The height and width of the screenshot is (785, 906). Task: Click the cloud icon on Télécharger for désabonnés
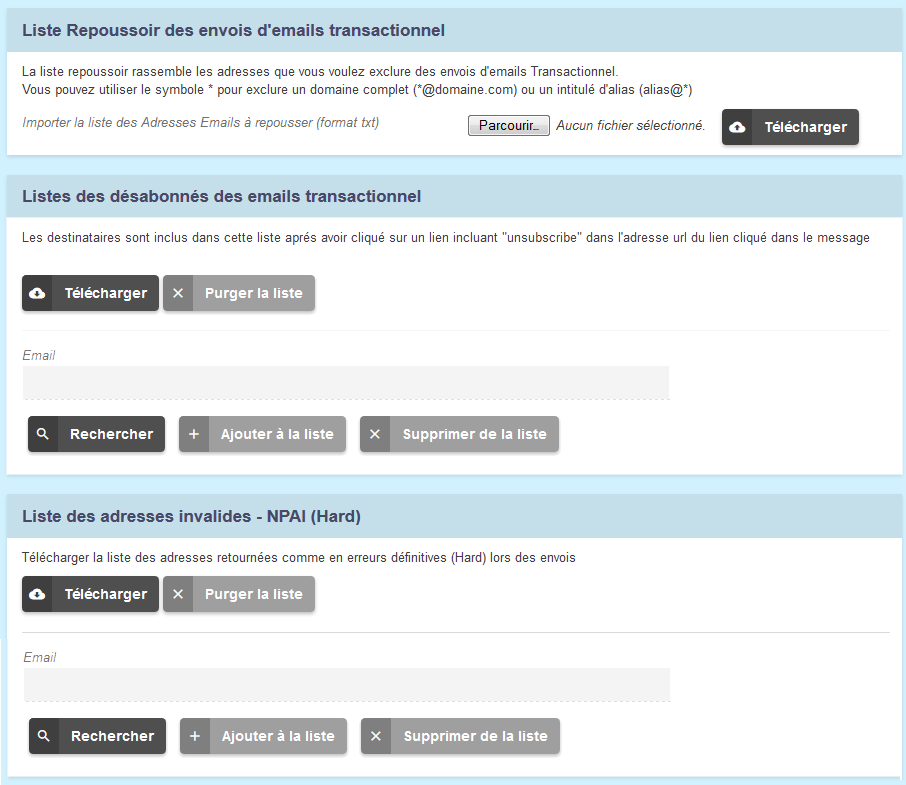[x=38, y=293]
